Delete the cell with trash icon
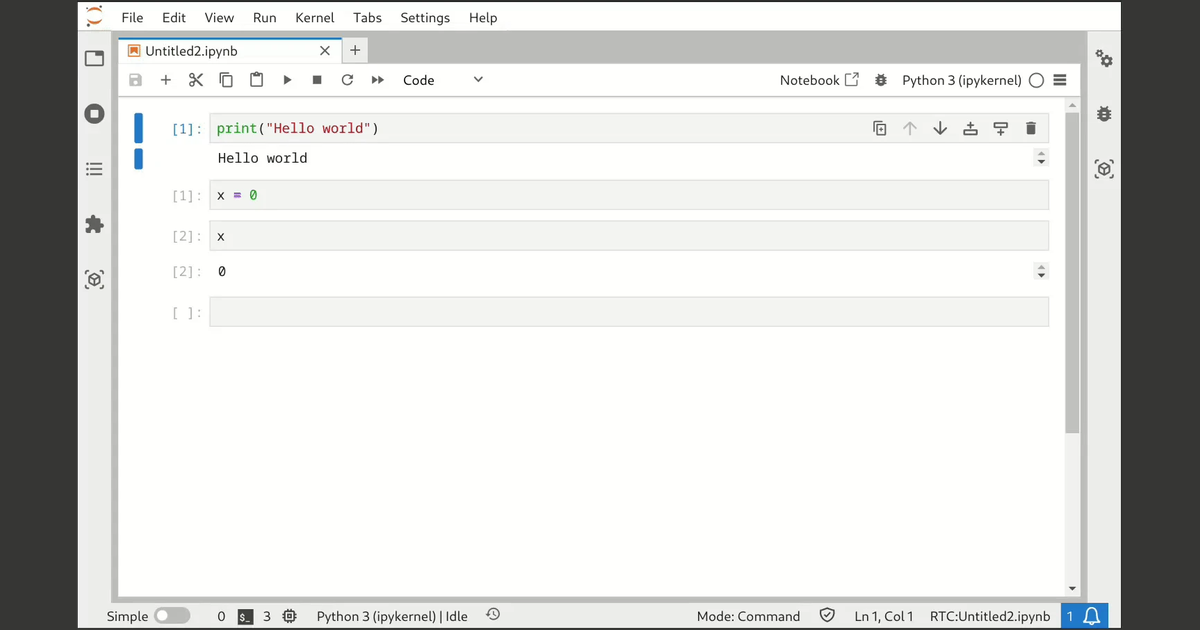Screen dimensions: 1200x630 [1031, 128]
